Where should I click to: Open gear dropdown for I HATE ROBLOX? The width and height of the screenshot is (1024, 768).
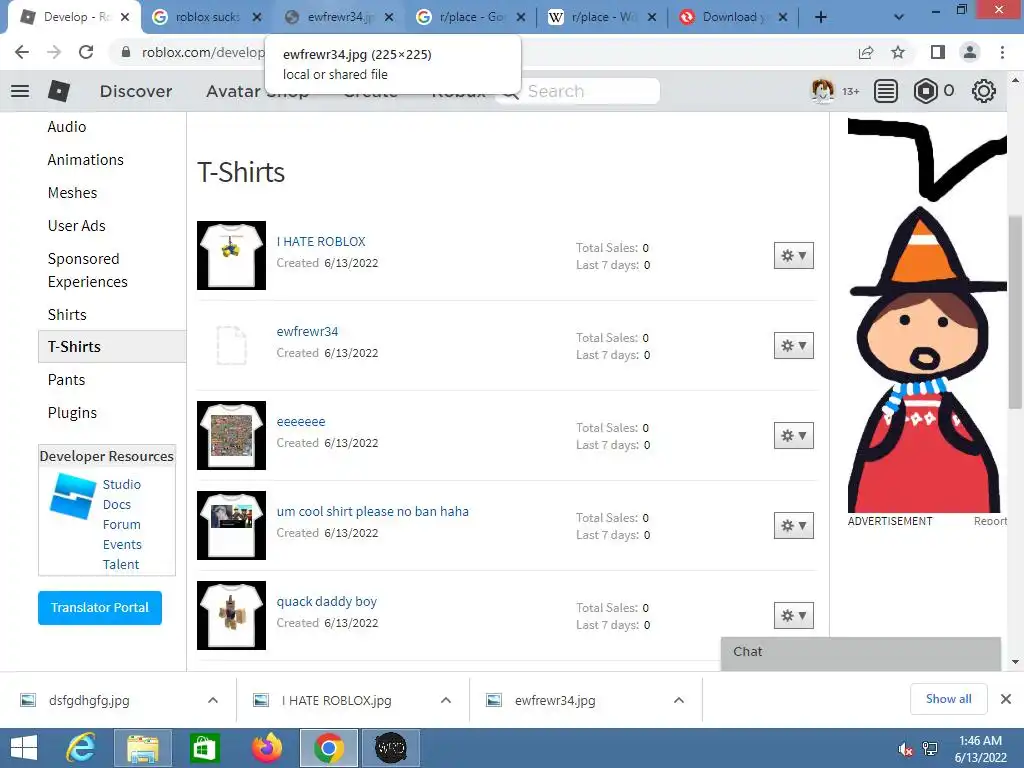coord(793,255)
